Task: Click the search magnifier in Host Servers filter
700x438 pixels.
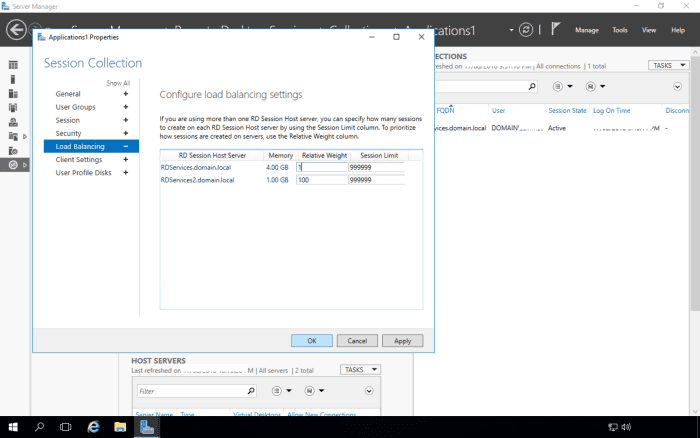Action: coord(251,391)
